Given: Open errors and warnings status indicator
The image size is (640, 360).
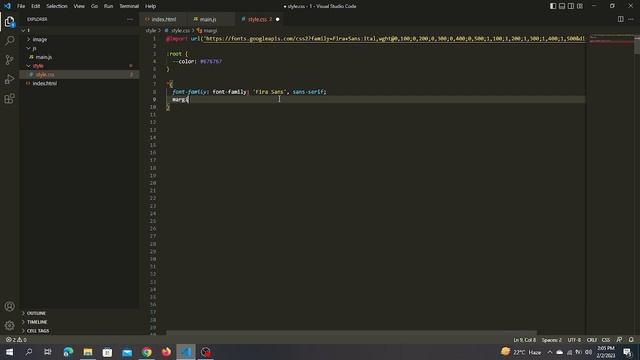Looking at the screenshot, I should point(16,340).
